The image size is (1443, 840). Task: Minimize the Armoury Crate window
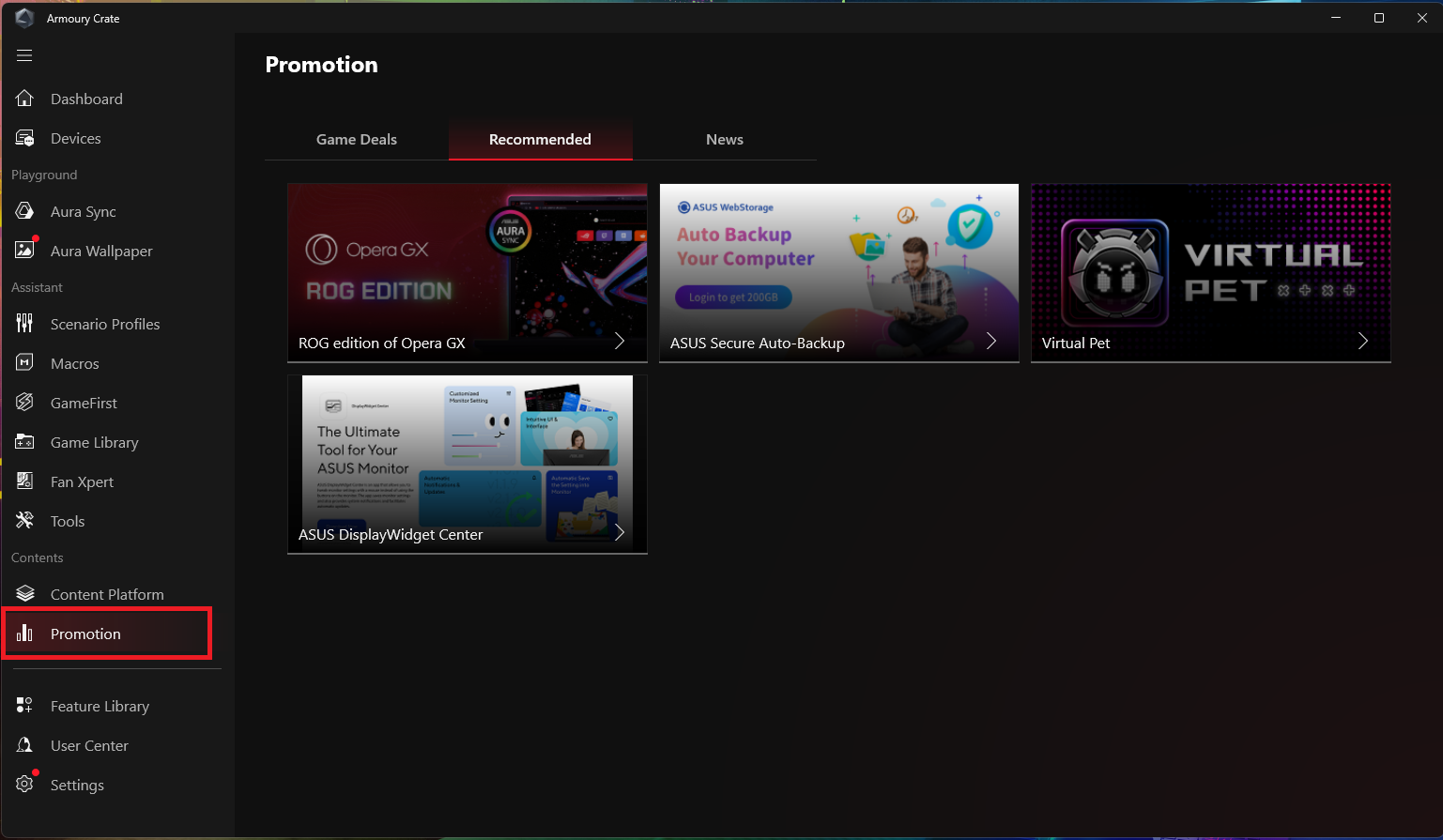pyautogui.click(x=1336, y=18)
